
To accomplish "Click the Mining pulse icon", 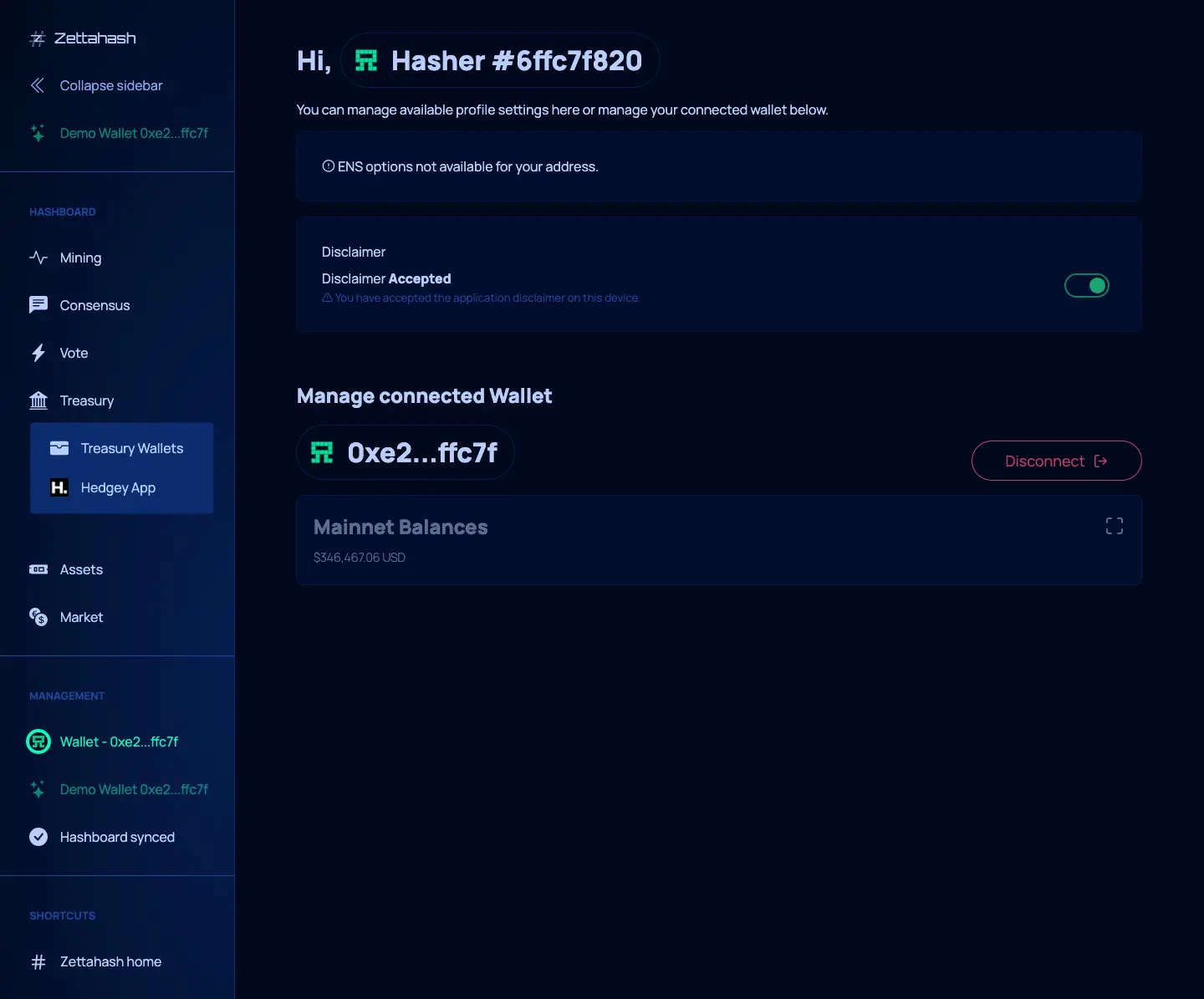I will click(38, 257).
